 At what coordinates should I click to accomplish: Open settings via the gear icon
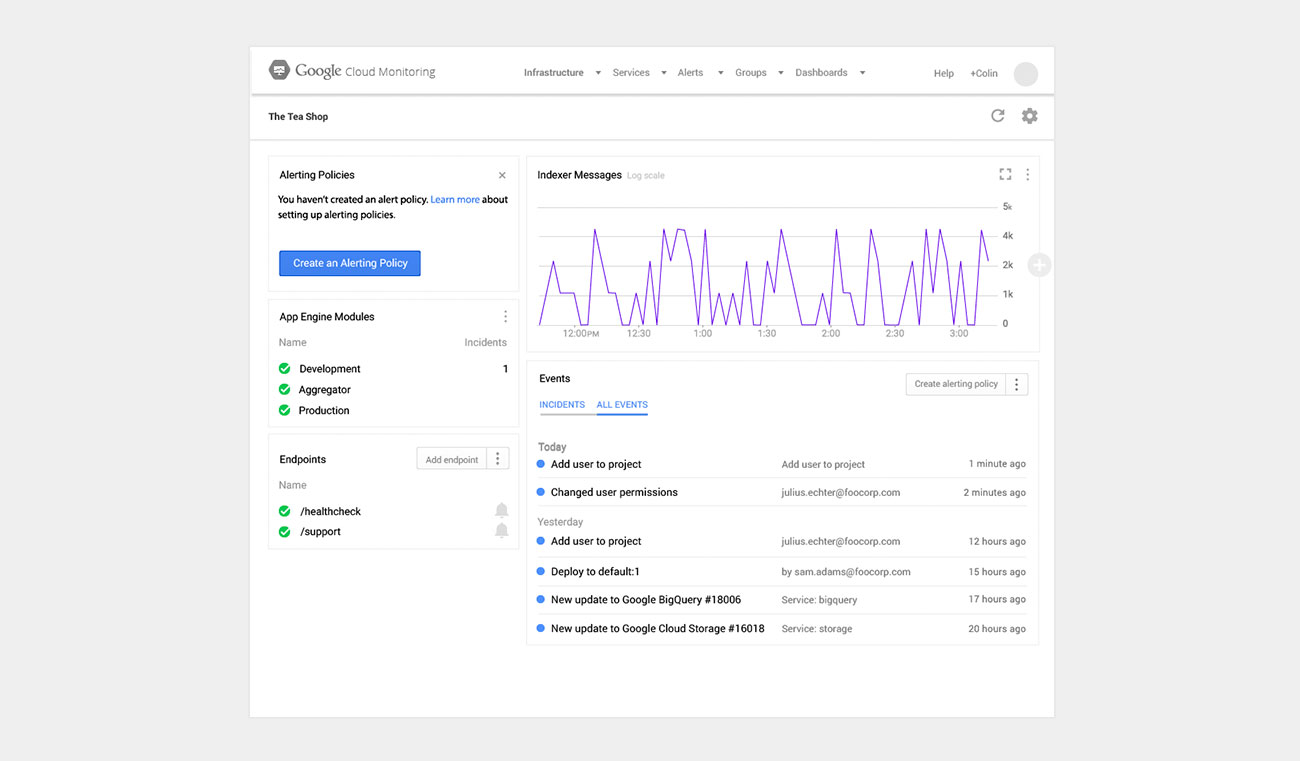coord(1029,116)
